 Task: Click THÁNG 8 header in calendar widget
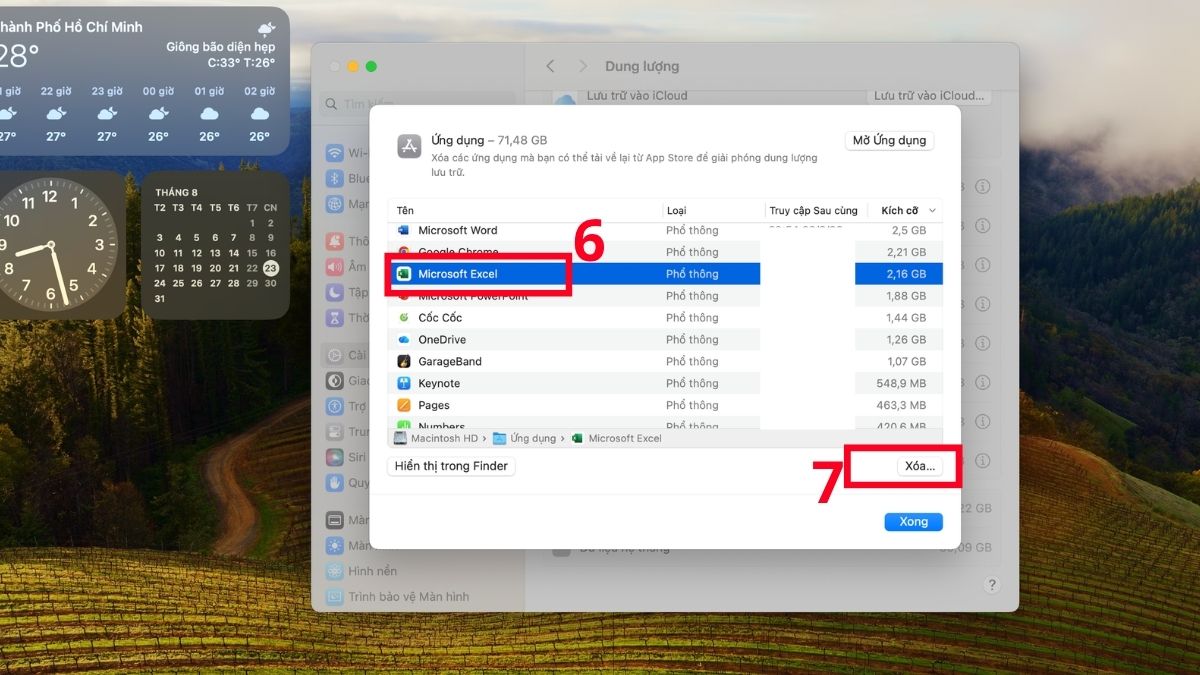[x=177, y=192]
